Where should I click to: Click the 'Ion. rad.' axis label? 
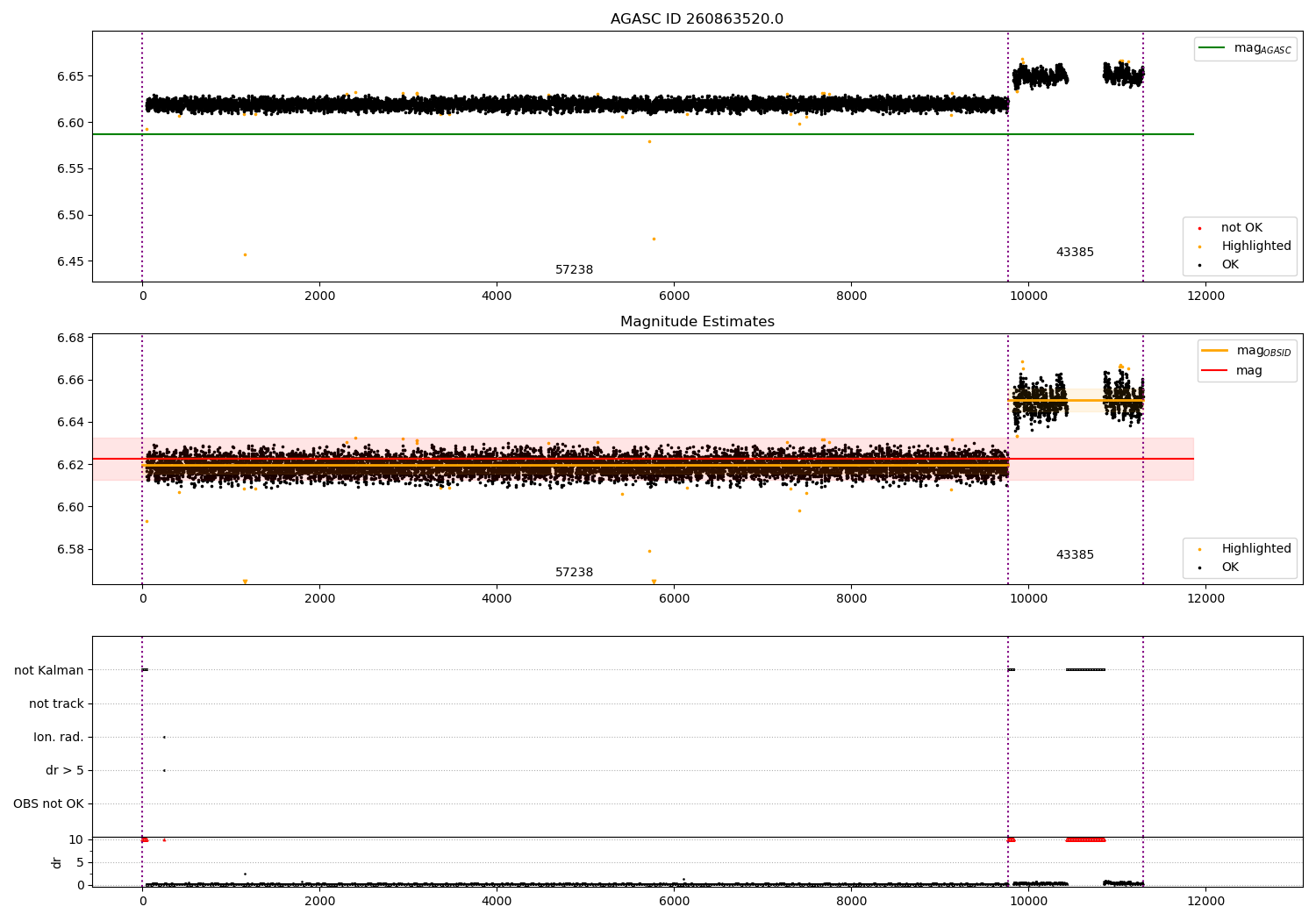click(x=59, y=738)
